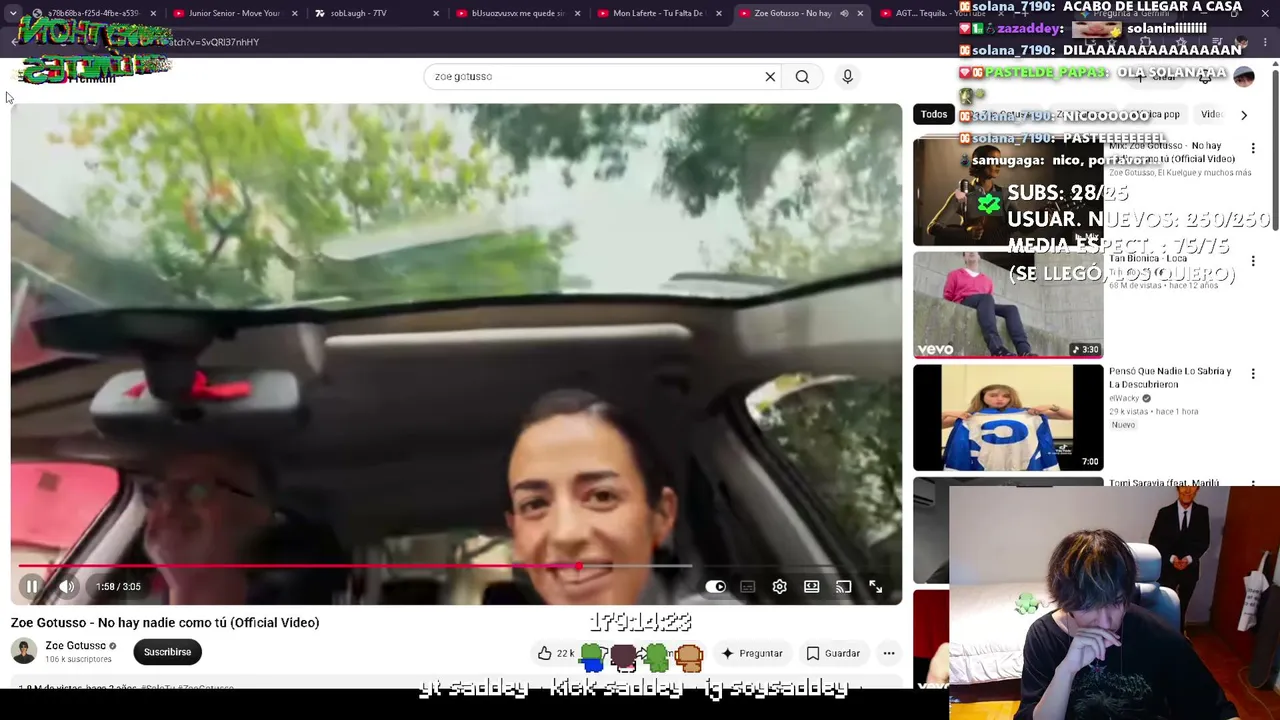Save the video with Guardar
The width and height of the screenshot is (1280, 720).
834,653
